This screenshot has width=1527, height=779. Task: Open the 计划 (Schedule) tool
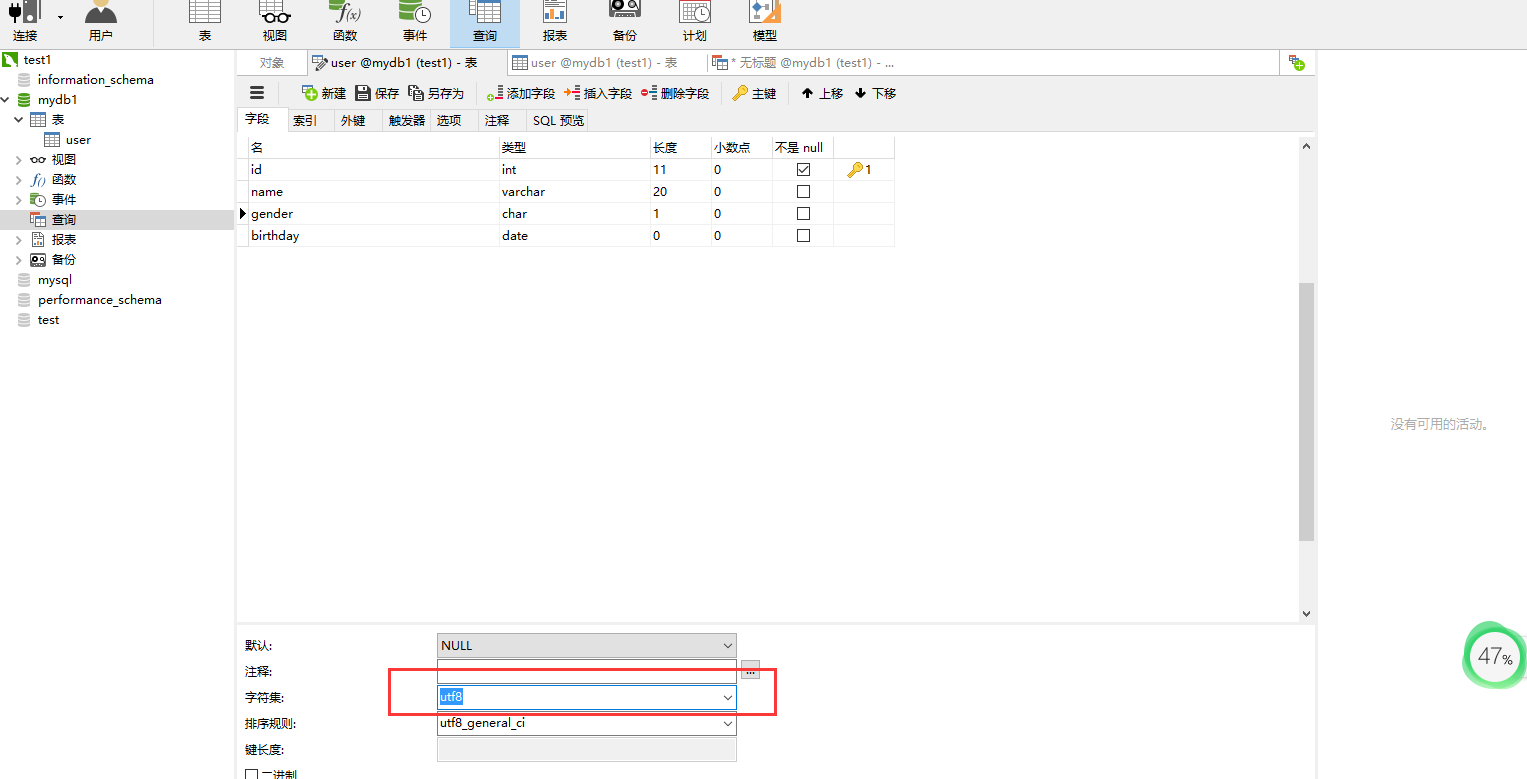(x=694, y=18)
